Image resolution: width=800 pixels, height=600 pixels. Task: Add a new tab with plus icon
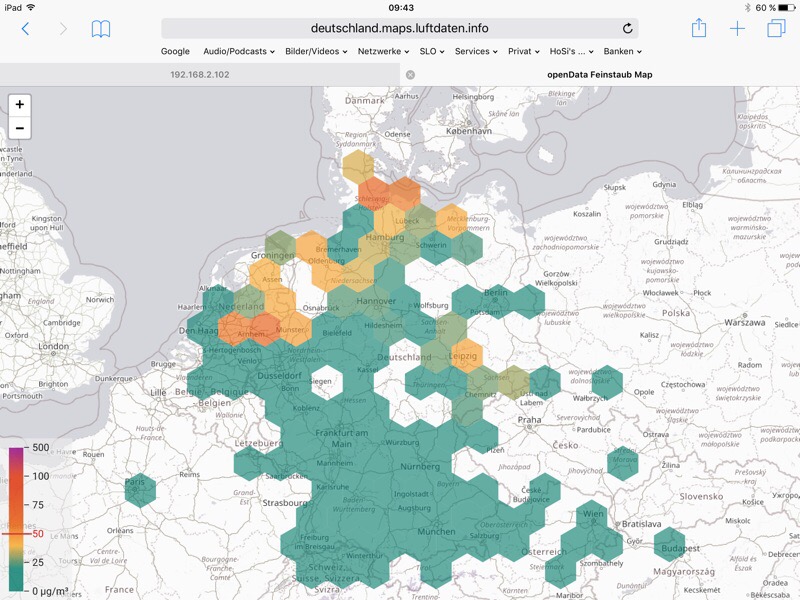point(737,29)
